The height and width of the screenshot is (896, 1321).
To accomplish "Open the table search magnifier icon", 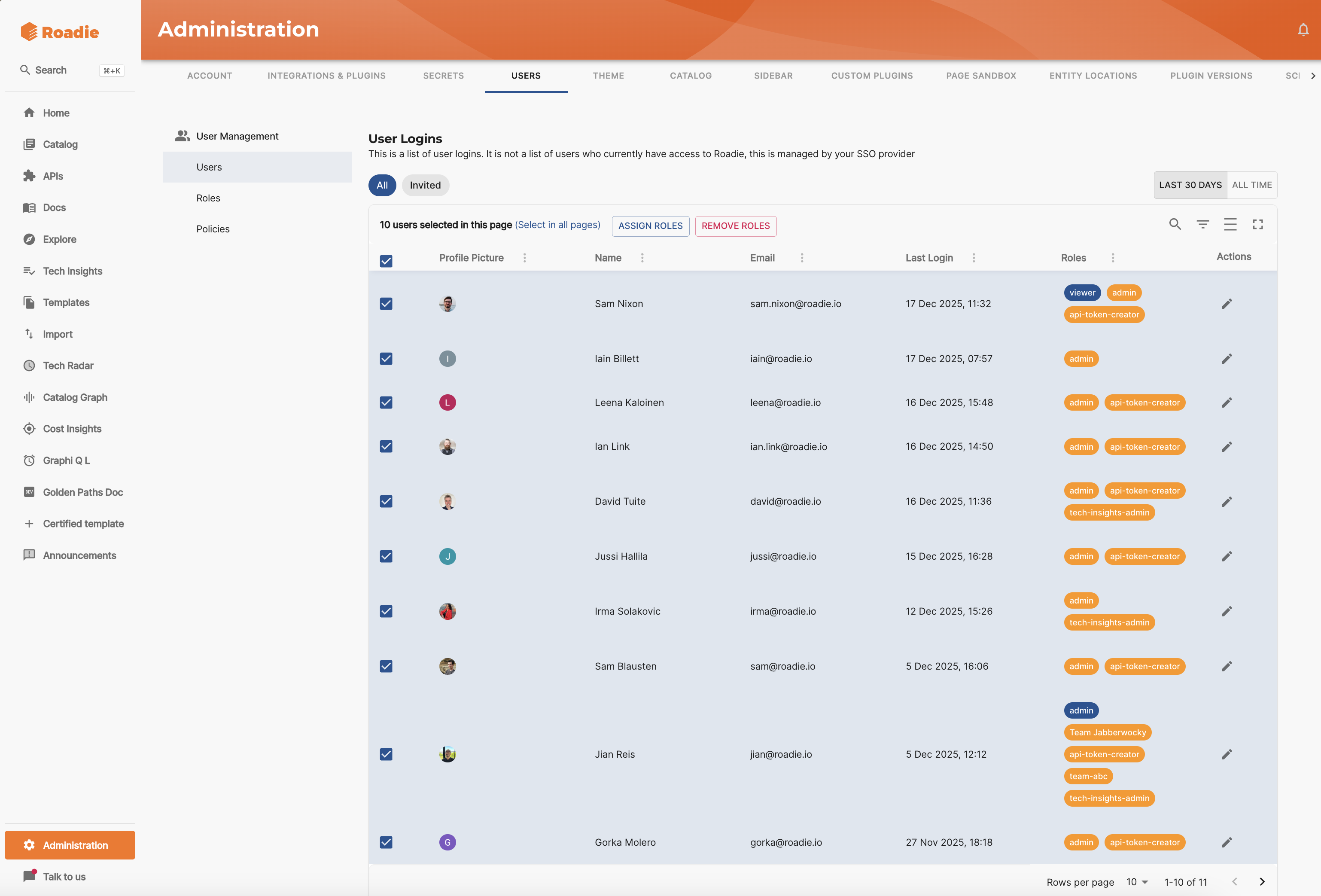I will point(1175,225).
